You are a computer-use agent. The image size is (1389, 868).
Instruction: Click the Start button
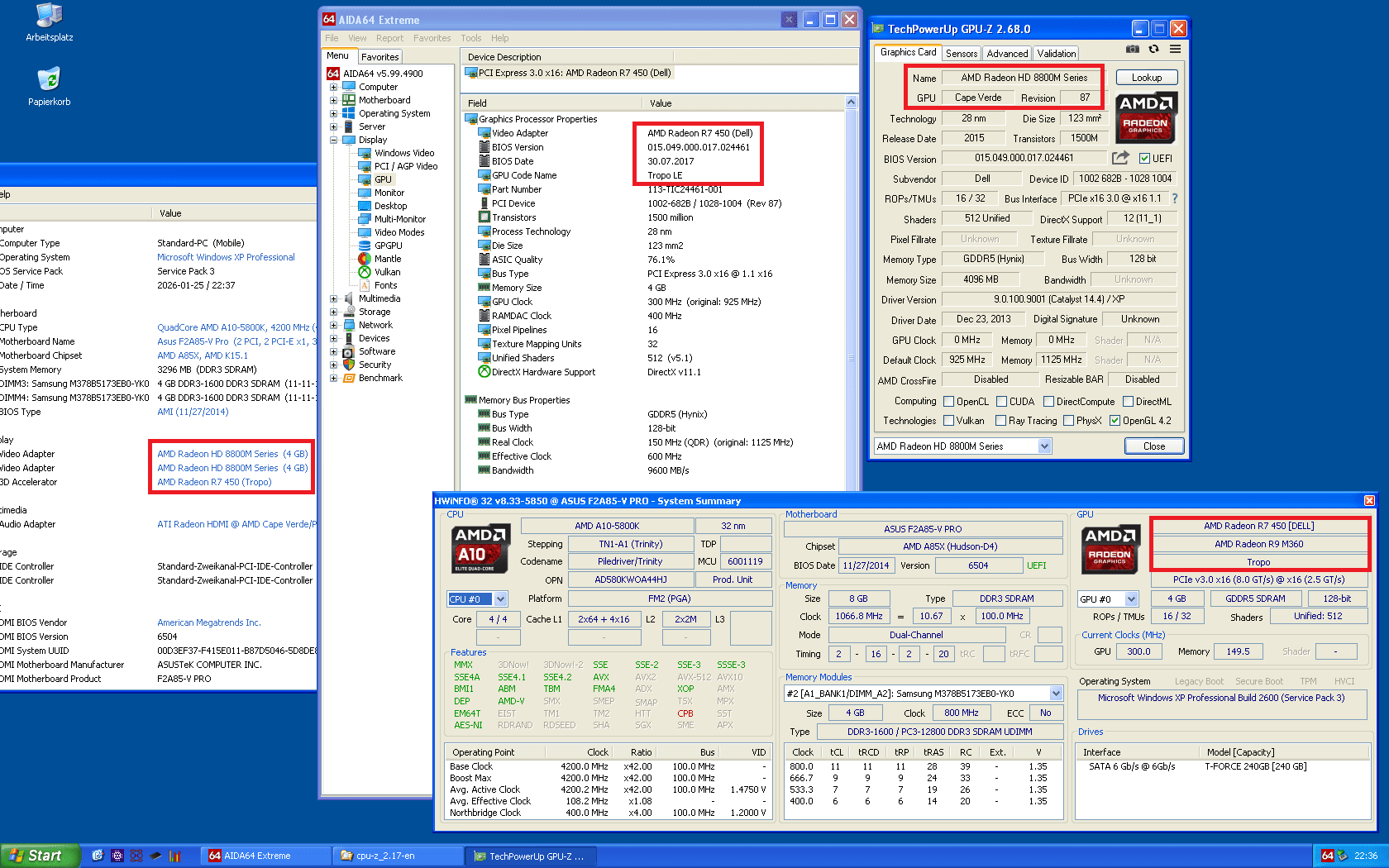[x=40, y=856]
